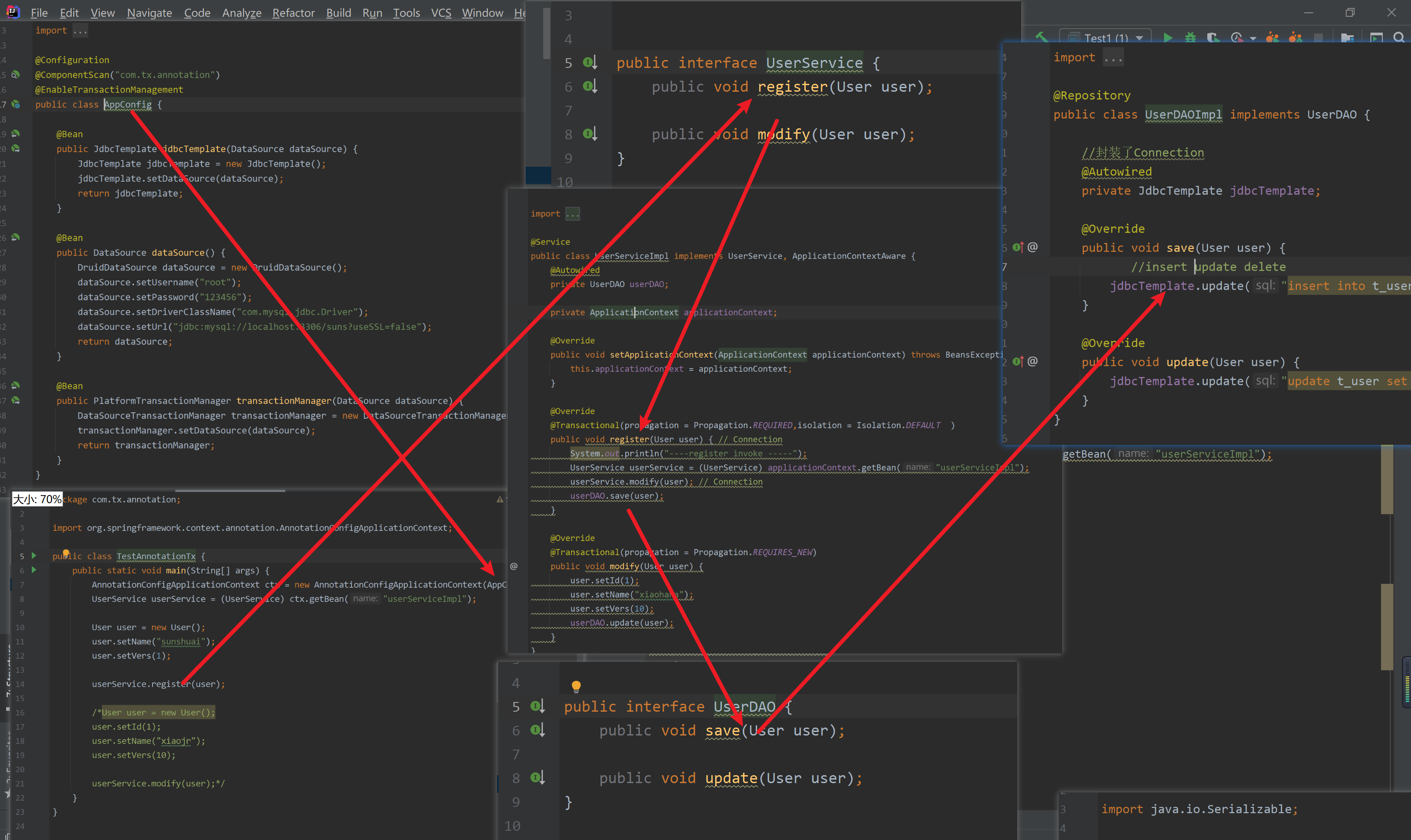Click update method name in UserDAO interface
Screen dimensions: 1411x840
pos(731,778)
